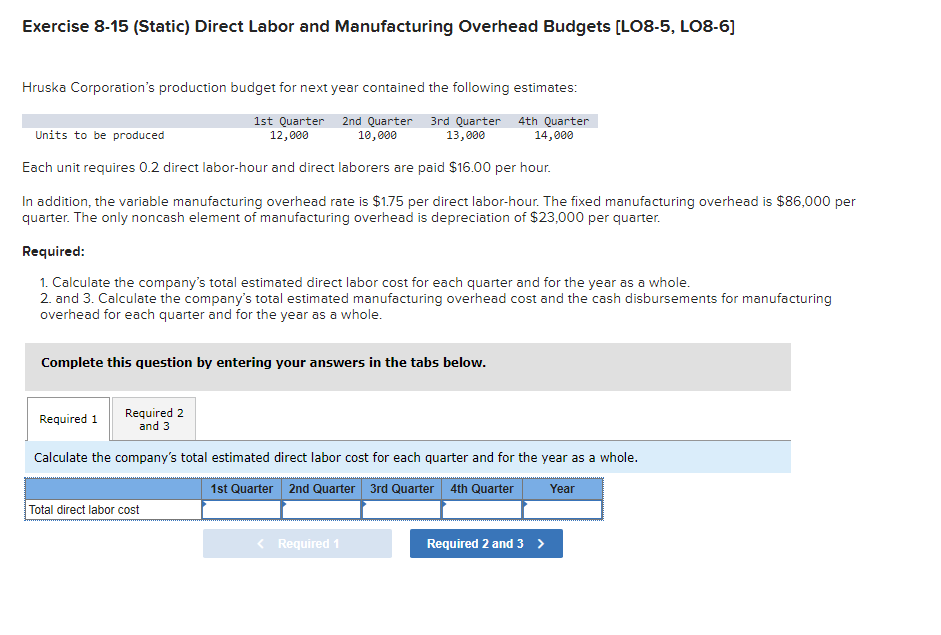Viewport: 941px width, 635px height.
Task: Click the disabled Required 1 back button
Action: point(297,543)
